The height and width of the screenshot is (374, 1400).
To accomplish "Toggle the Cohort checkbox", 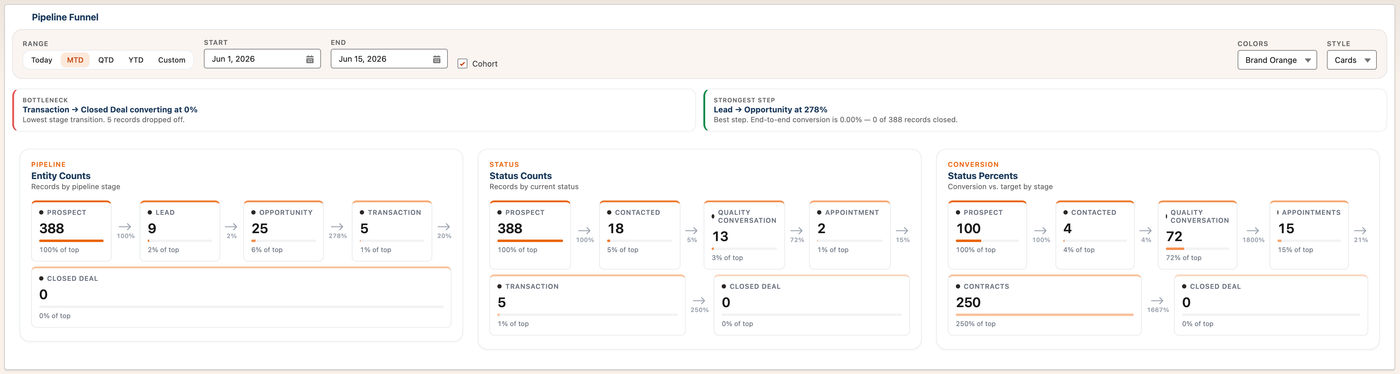I will tap(462, 64).
